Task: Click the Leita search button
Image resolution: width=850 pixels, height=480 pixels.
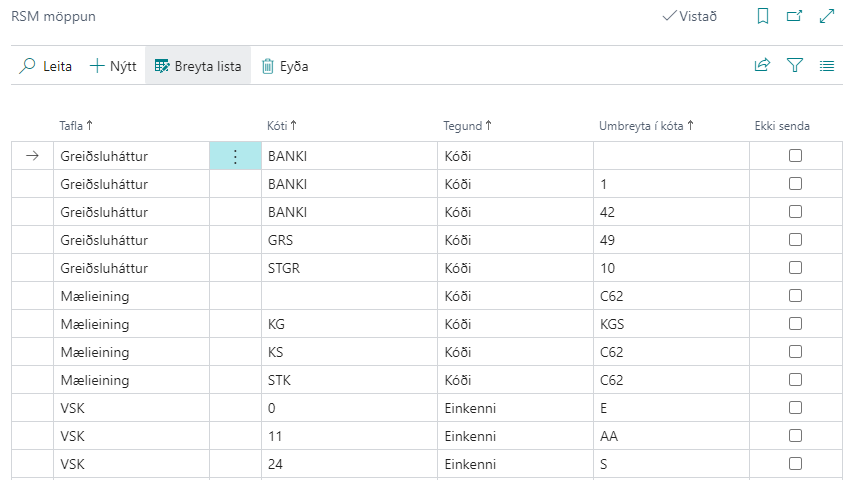Action: click(46, 66)
